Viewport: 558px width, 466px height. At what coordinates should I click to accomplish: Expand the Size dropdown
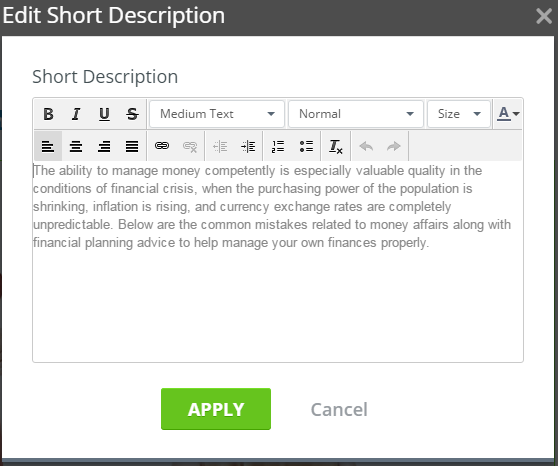459,114
